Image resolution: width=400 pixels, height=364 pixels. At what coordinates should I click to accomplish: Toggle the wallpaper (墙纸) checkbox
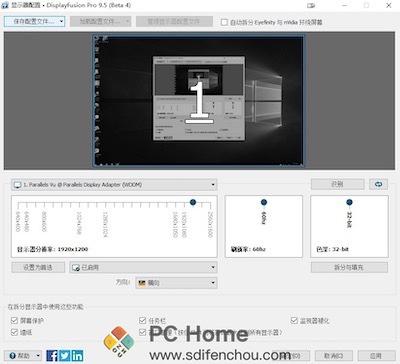(x=14, y=332)
